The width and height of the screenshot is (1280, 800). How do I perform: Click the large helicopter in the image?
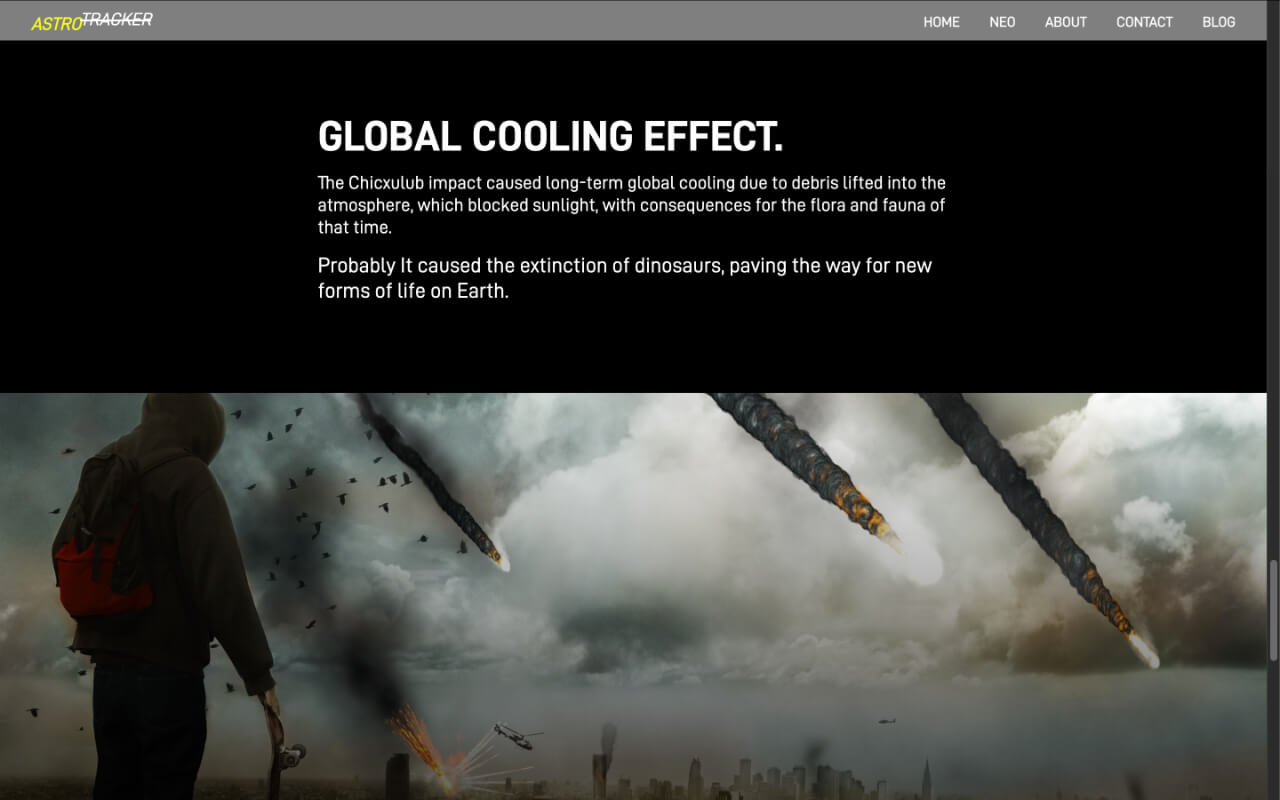click(515, 737)
